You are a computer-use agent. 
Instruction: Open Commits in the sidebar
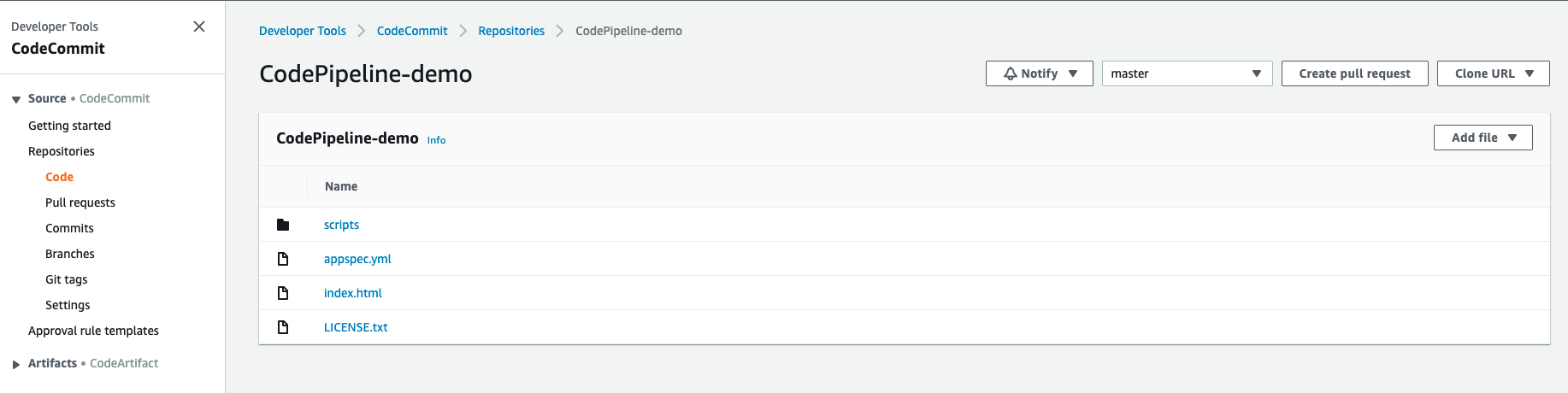tap(69, 228)
